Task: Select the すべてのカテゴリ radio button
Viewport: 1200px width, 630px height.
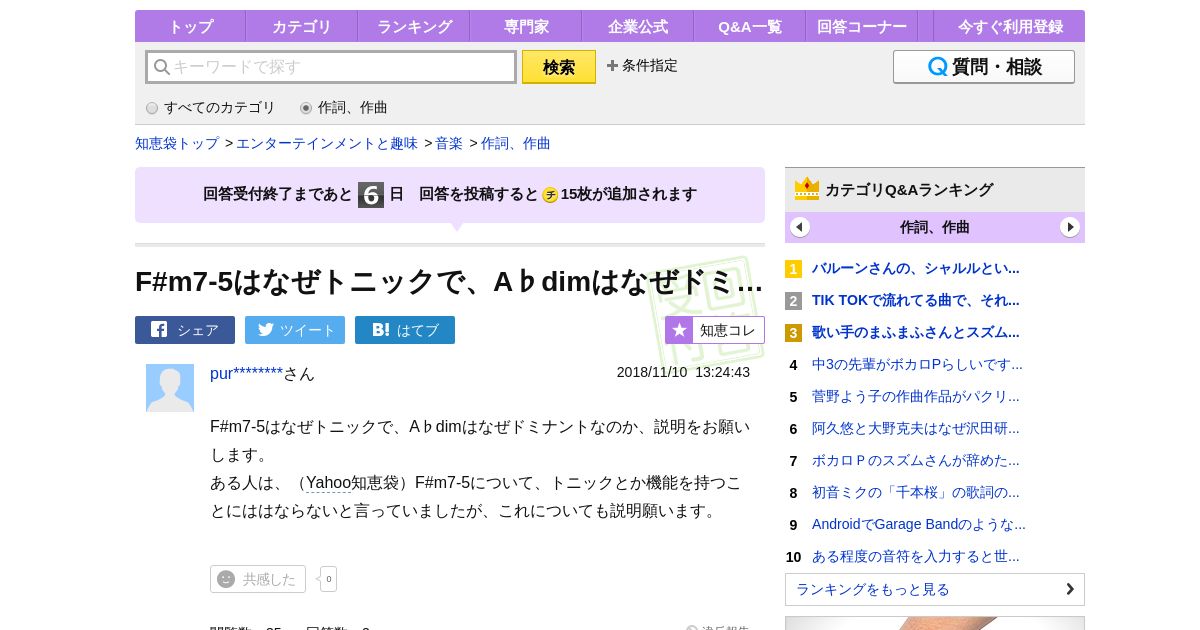Action: tap(152, 108)
